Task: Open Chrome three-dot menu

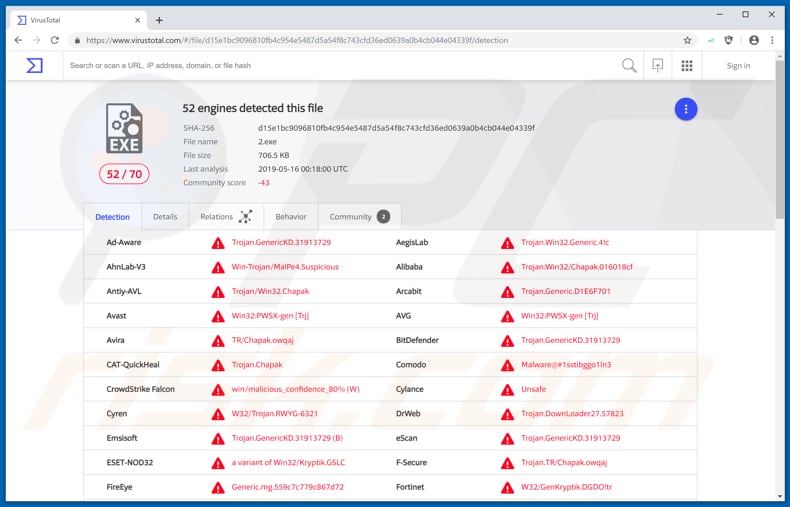Action: point(772,40)
